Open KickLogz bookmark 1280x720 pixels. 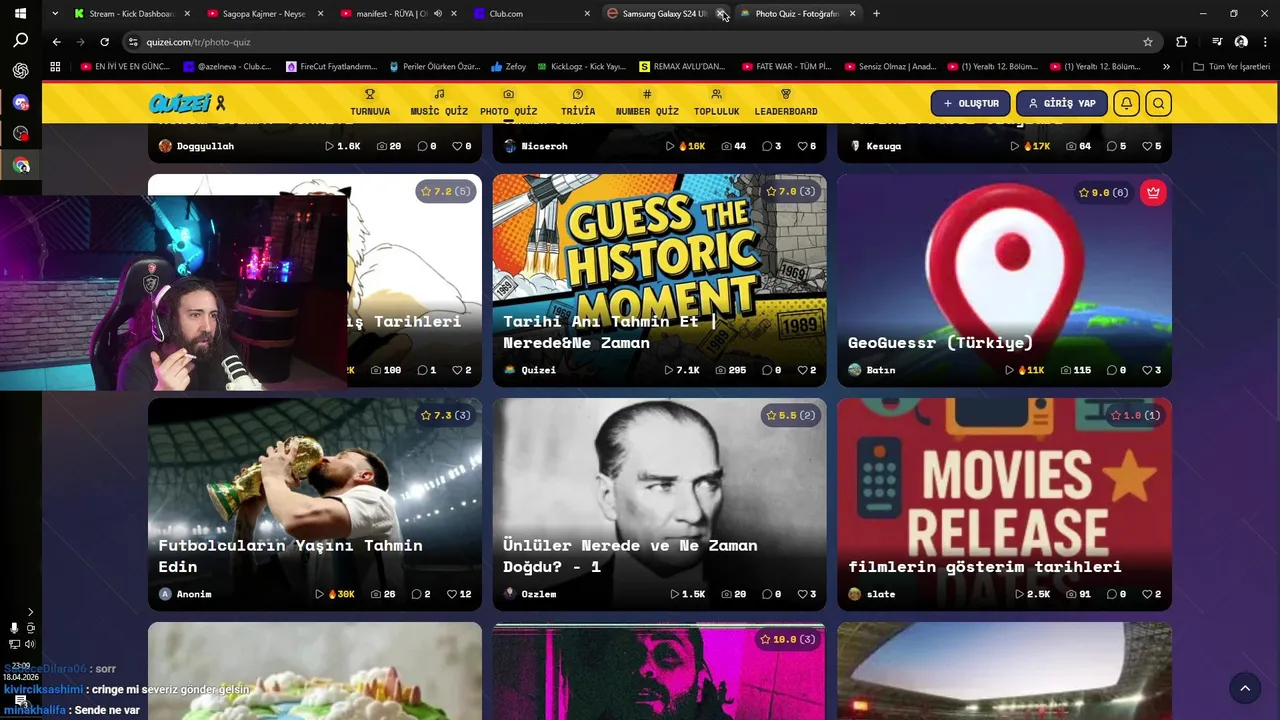click(x=581, y=67)
